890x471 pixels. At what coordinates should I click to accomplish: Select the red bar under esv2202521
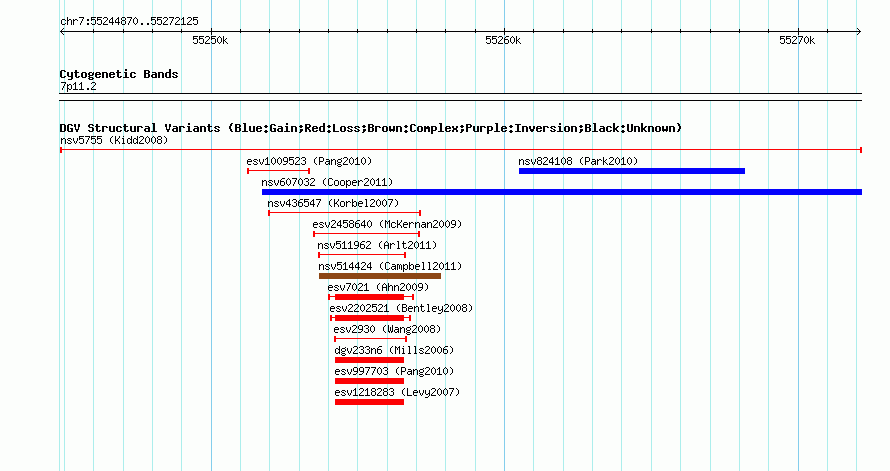click(x=370, y=318)
